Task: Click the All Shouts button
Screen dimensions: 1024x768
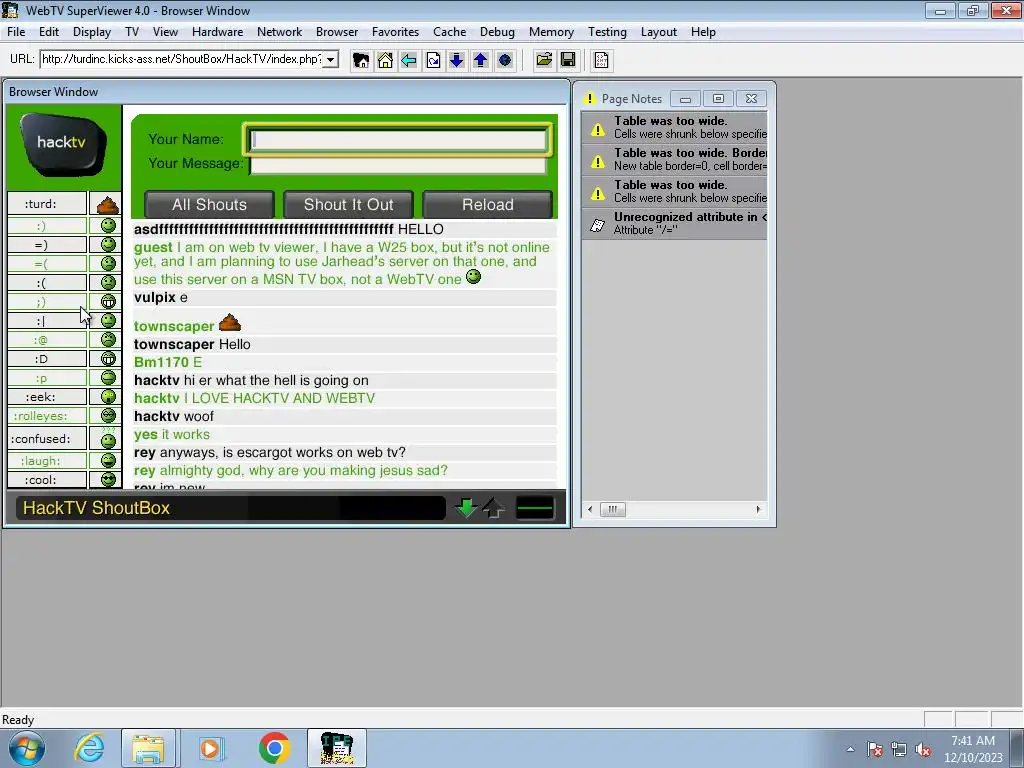Action: click(x=209, y=204)
